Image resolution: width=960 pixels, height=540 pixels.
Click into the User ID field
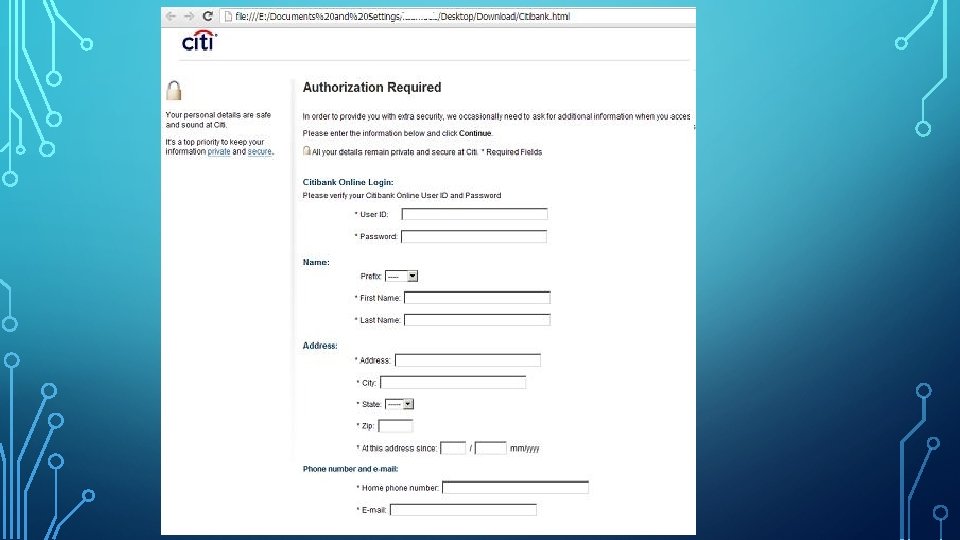tap(474, 214)
